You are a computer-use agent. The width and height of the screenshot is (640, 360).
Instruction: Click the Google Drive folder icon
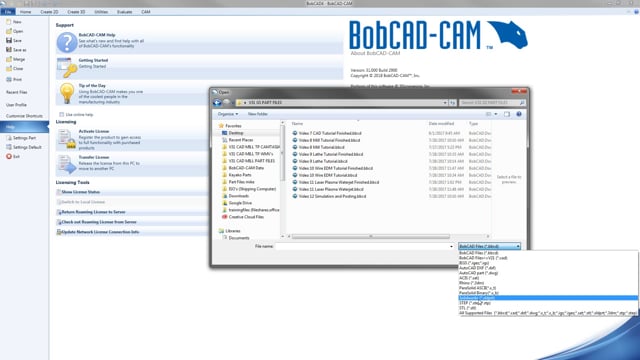coord(224,203)
